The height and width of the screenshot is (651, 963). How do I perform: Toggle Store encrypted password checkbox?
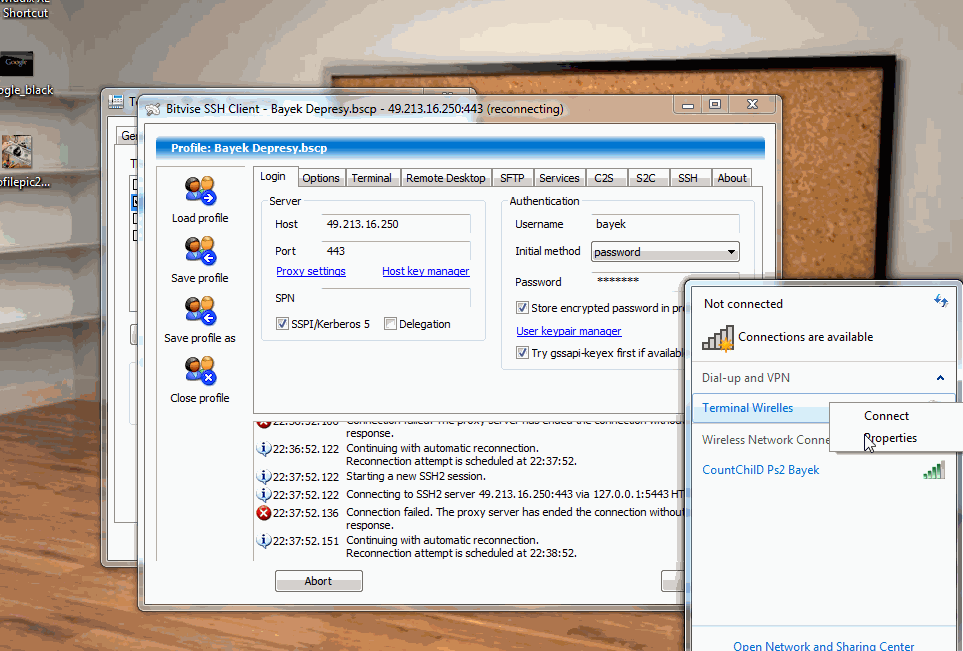click(x=522, y=308)
